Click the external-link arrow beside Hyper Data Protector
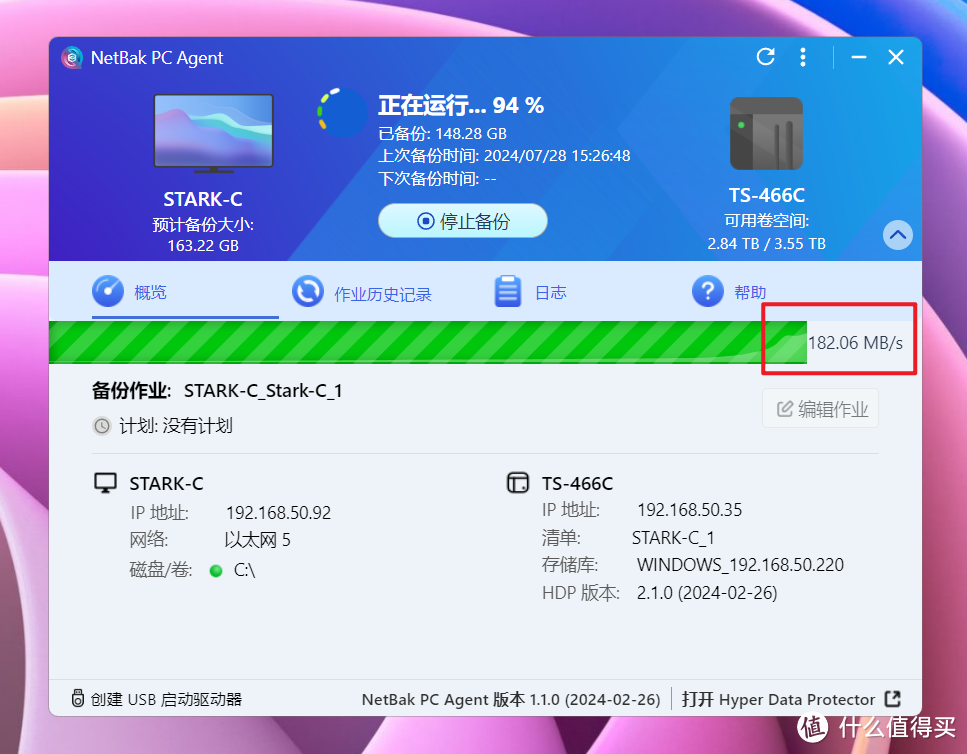Image resolution: width=967 pixels, height=754 pixels. coord(891,699)
